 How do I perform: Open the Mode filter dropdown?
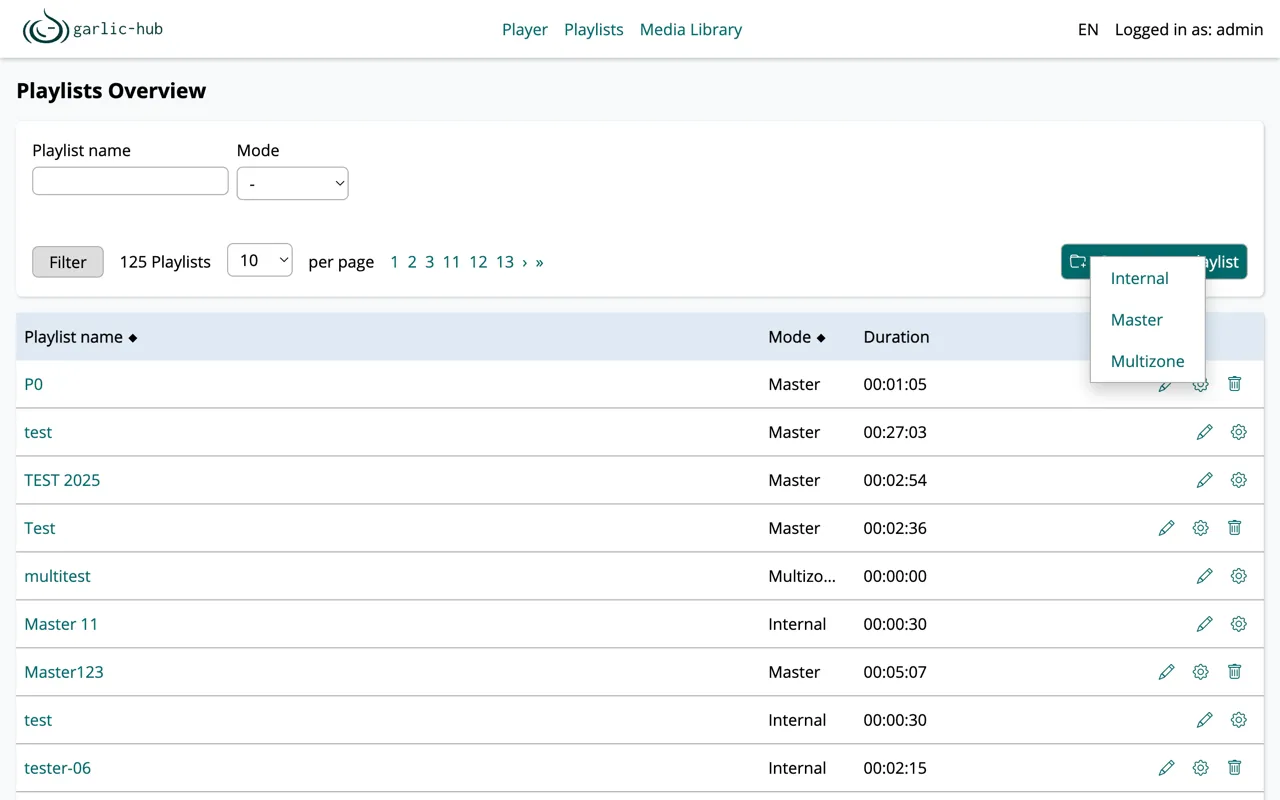292,183
